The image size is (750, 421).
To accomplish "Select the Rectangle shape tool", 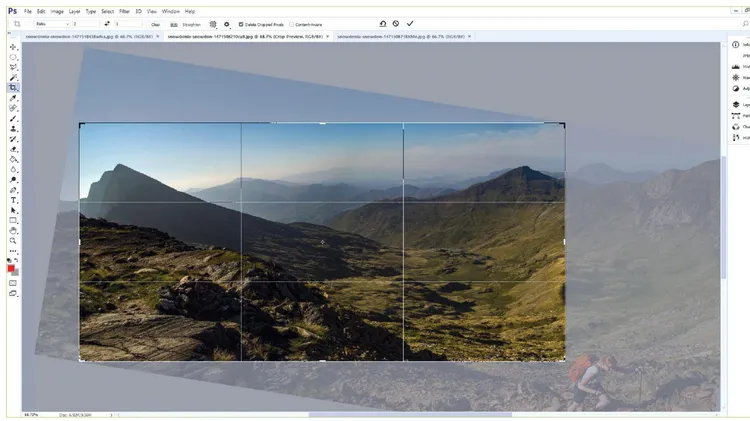I will point(13,221).
